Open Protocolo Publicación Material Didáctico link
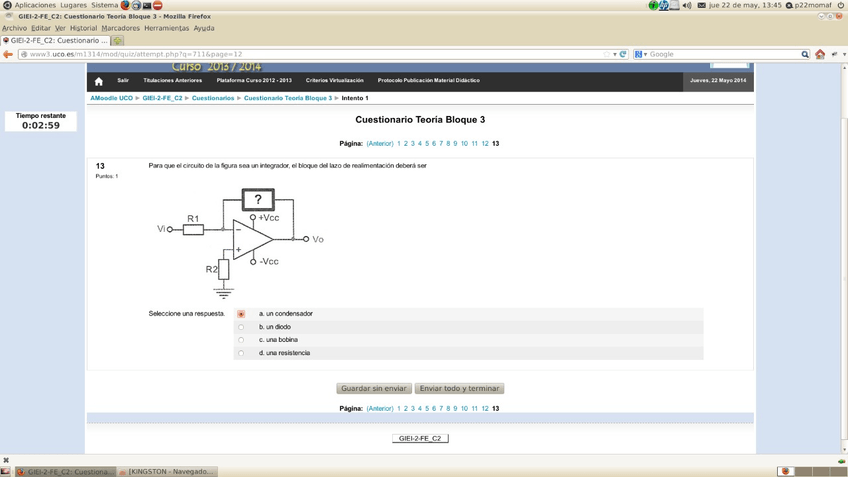This screenshot has height=477, width=848. (x=429, y=81)
